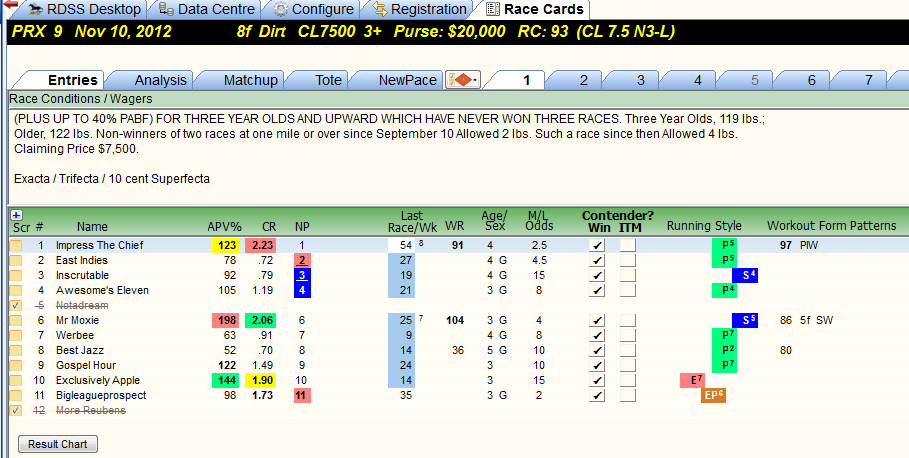This screenshot has width=909, height=458.
Task: Expand columns with the blue plus icon
Action: [16, 215]
